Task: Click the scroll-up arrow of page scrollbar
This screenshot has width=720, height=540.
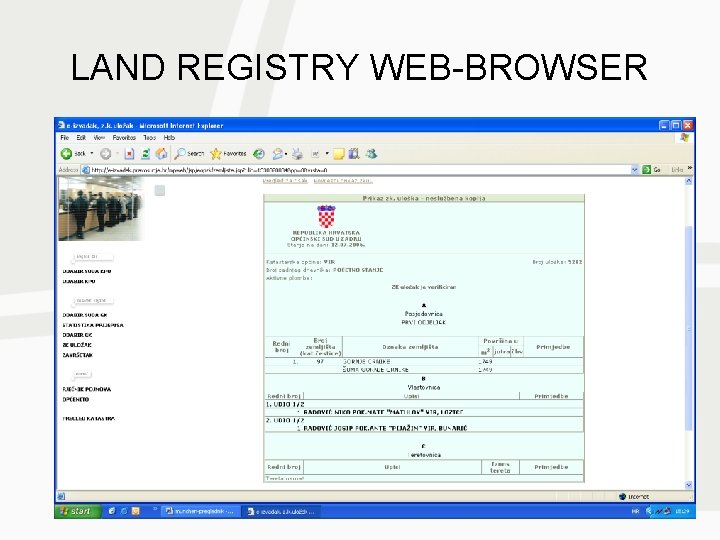Action: coord(688,181)
